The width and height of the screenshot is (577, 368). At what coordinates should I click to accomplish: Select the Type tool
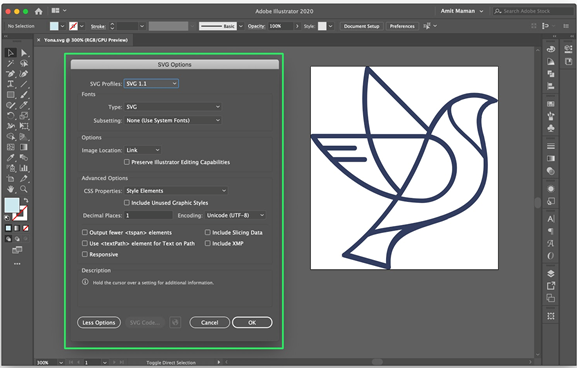[x=11, y=84]
